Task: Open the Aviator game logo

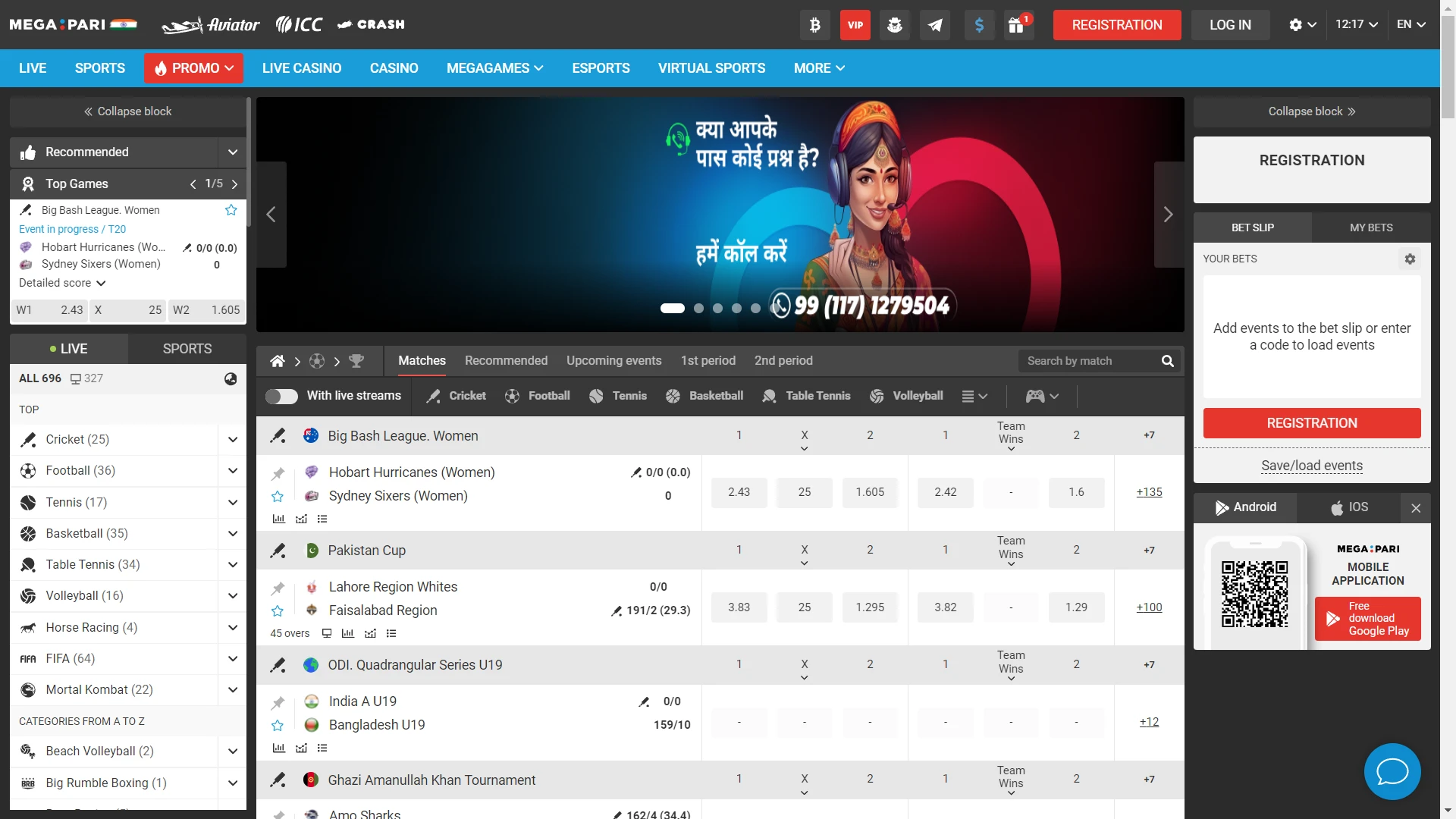Action: [x=211, y=25]
